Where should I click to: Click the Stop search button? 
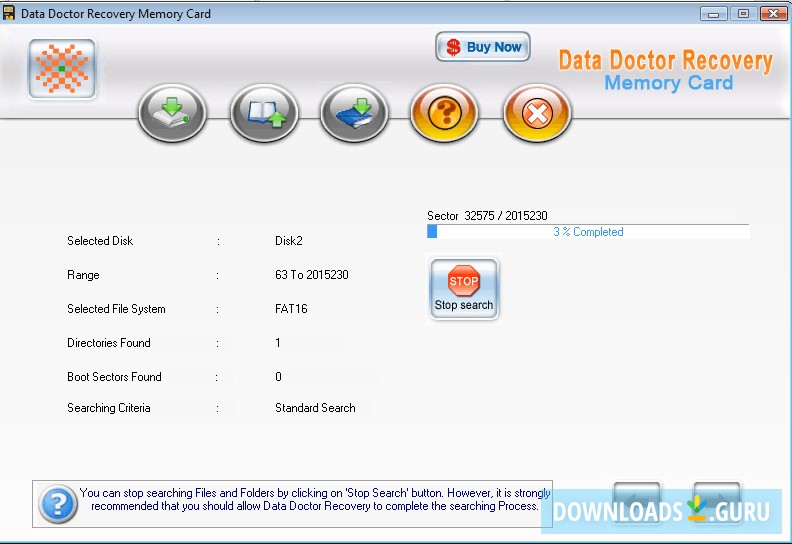click(x=464, y=288)
